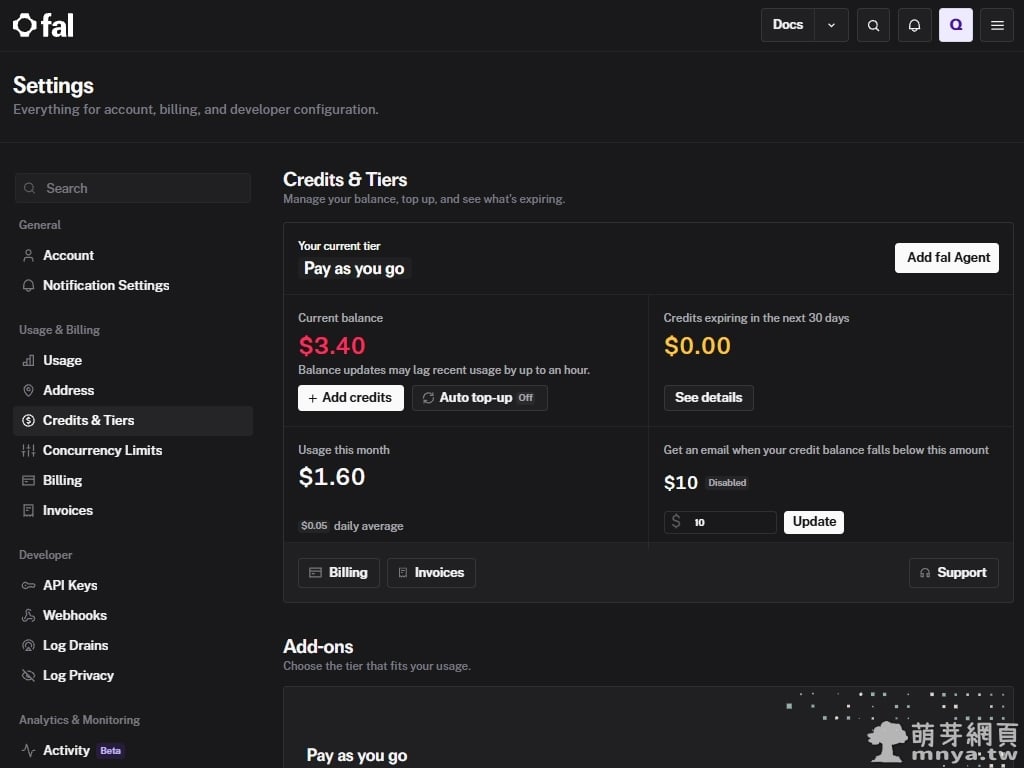
Task: Open Concurrency Limits in sidebar
Action: [133, 451]
